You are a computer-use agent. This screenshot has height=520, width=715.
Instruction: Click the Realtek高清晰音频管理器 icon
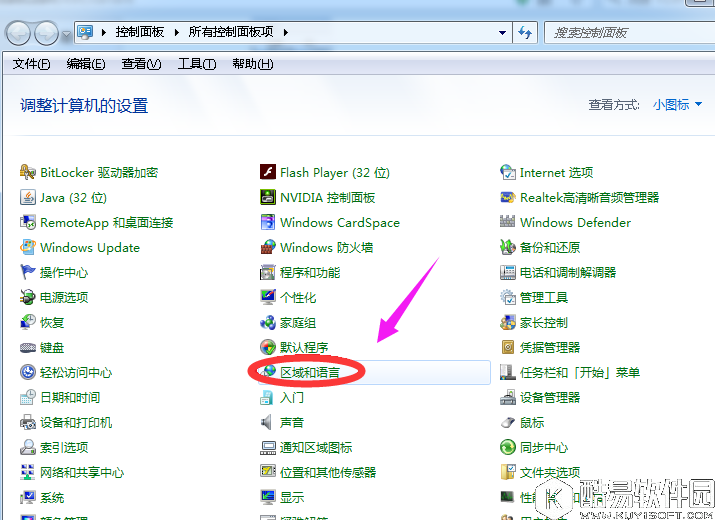pos(508,198)
